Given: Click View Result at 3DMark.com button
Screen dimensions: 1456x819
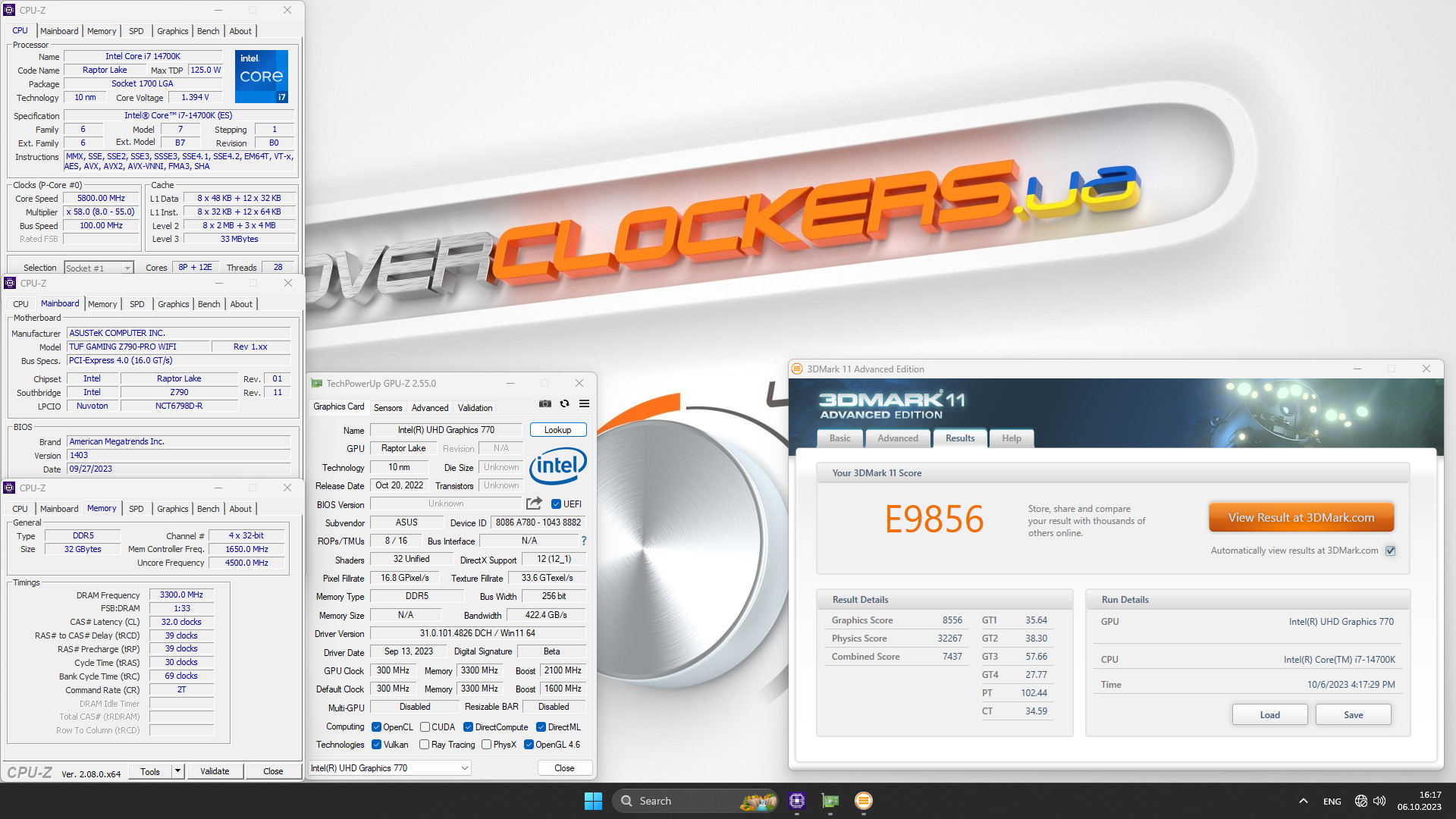Looking at the screenshot, I should 1301,518.
